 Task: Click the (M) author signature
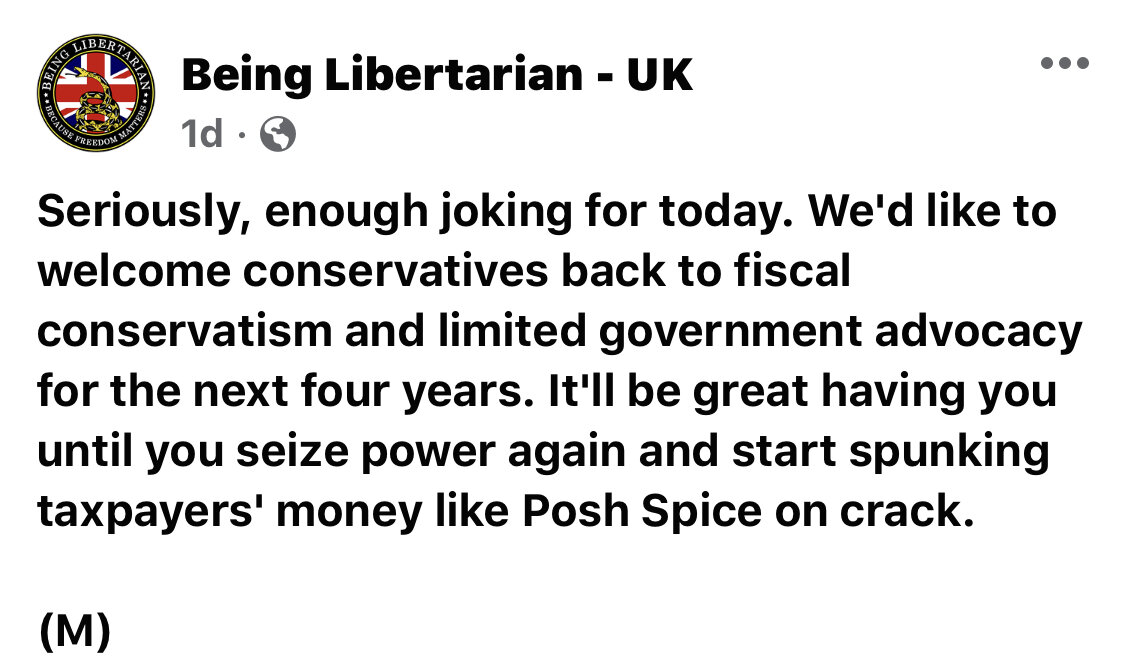[x=75, y=631]
